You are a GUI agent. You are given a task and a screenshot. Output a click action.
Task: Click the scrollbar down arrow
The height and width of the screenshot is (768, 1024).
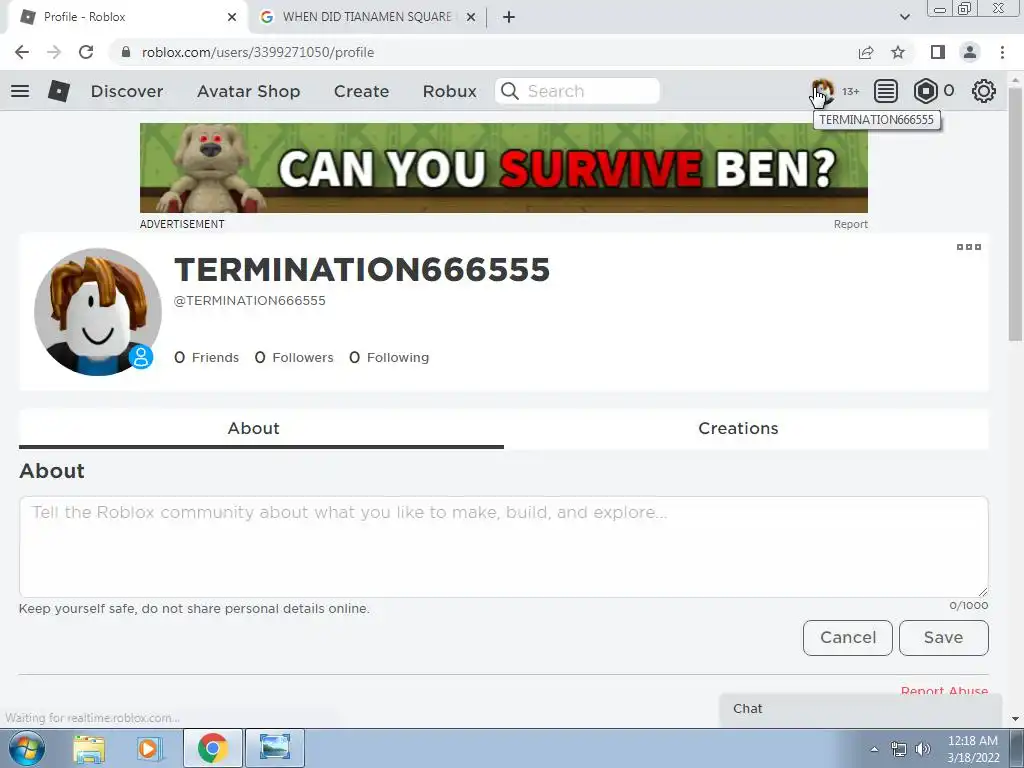(1016, 719)
